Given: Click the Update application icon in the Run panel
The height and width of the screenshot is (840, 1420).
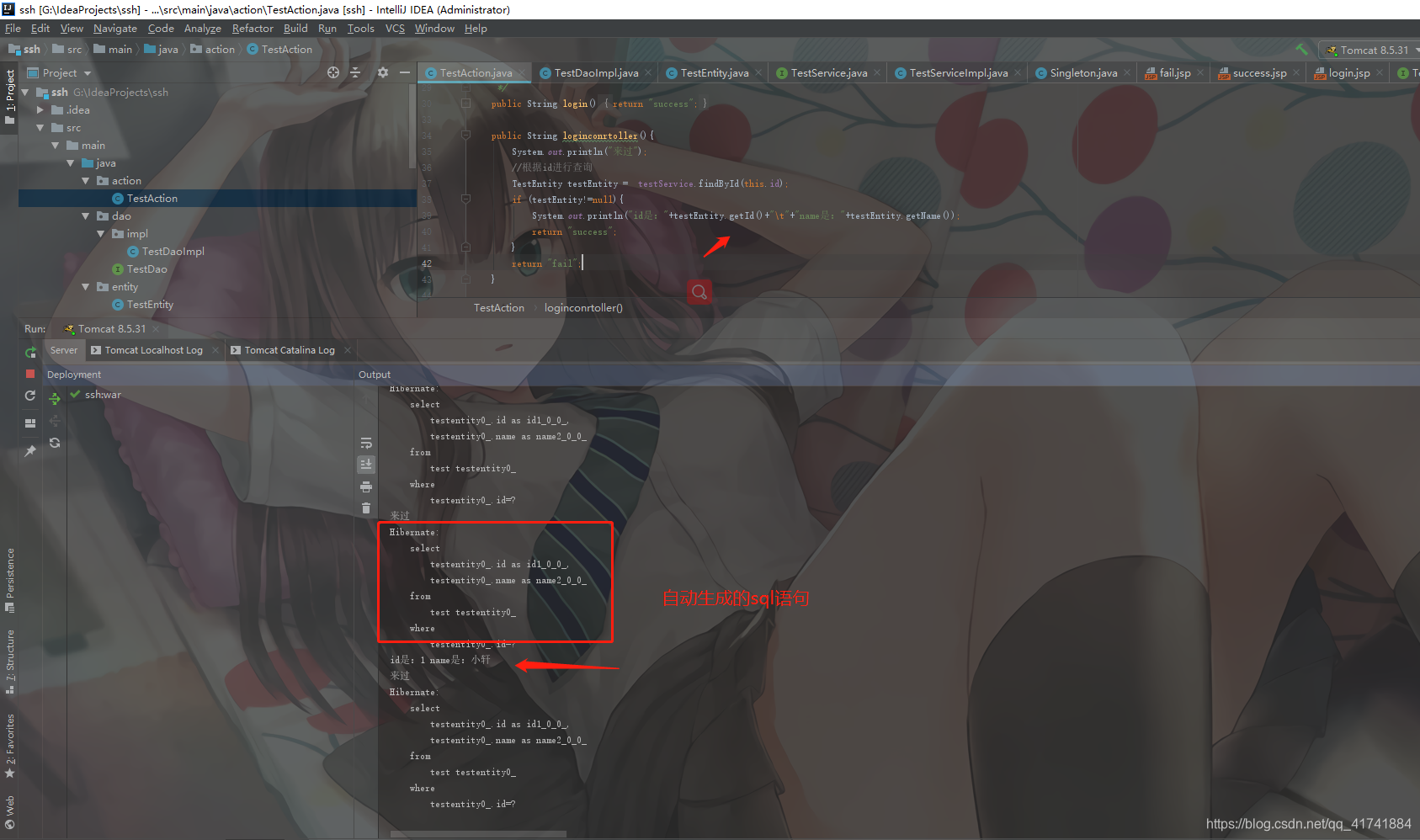Looking at the screenshot, I should coord(30,396).
